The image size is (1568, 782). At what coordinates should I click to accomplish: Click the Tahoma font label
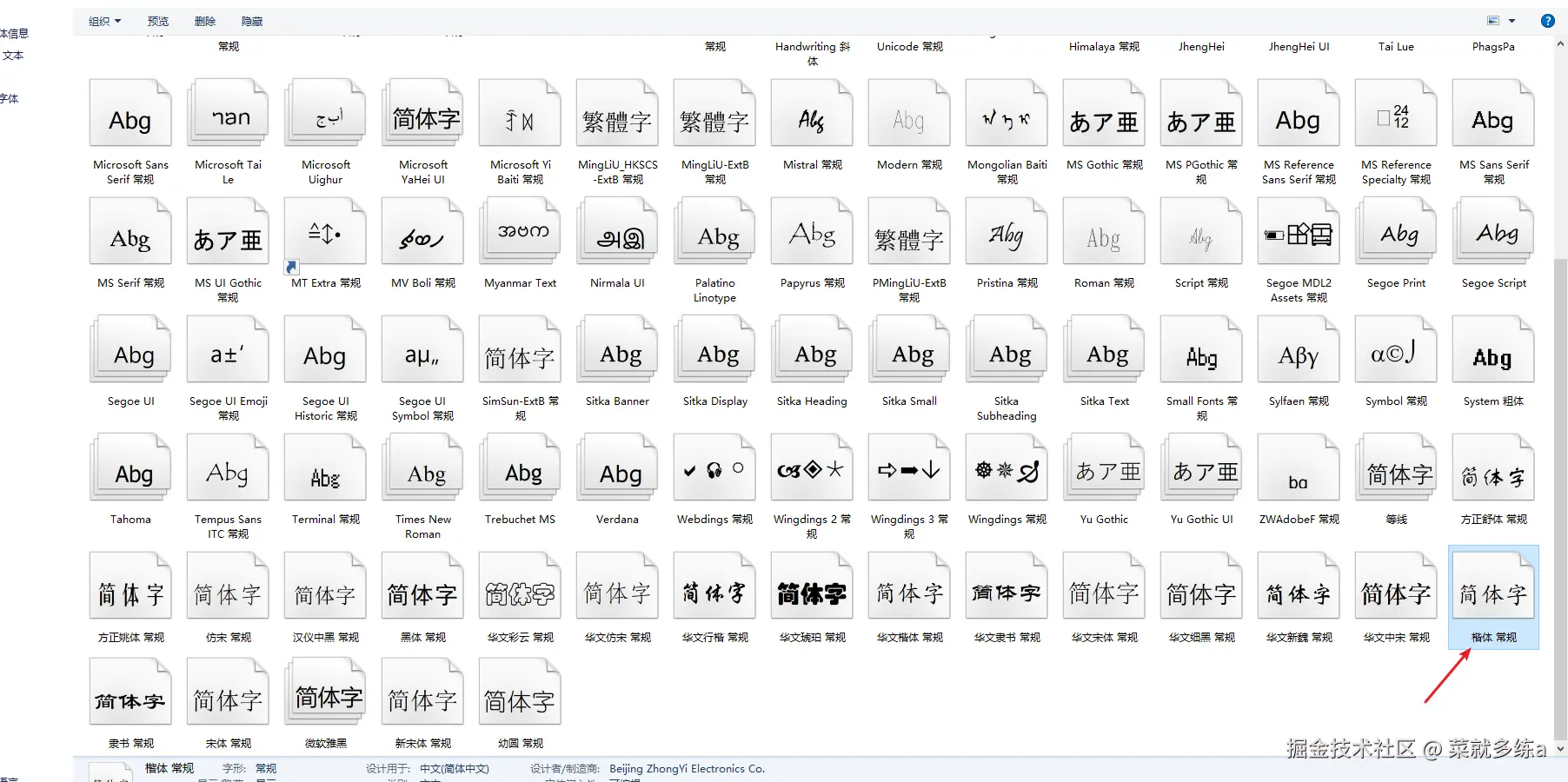[x=130, y=520]
